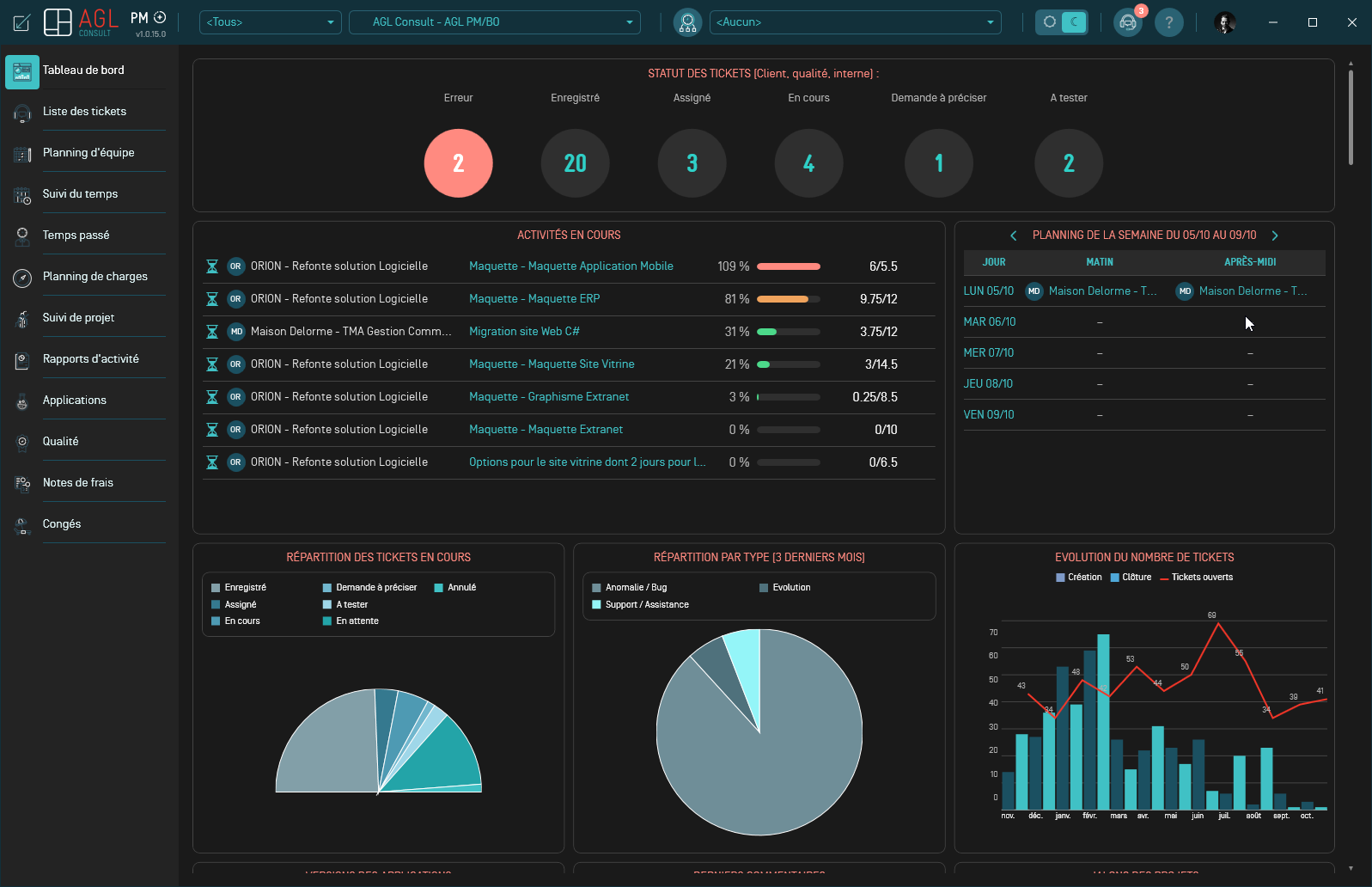Click the Planning de charges clock icon
Viewport: 1372px width, 887px height.
[x=22, y=277]
